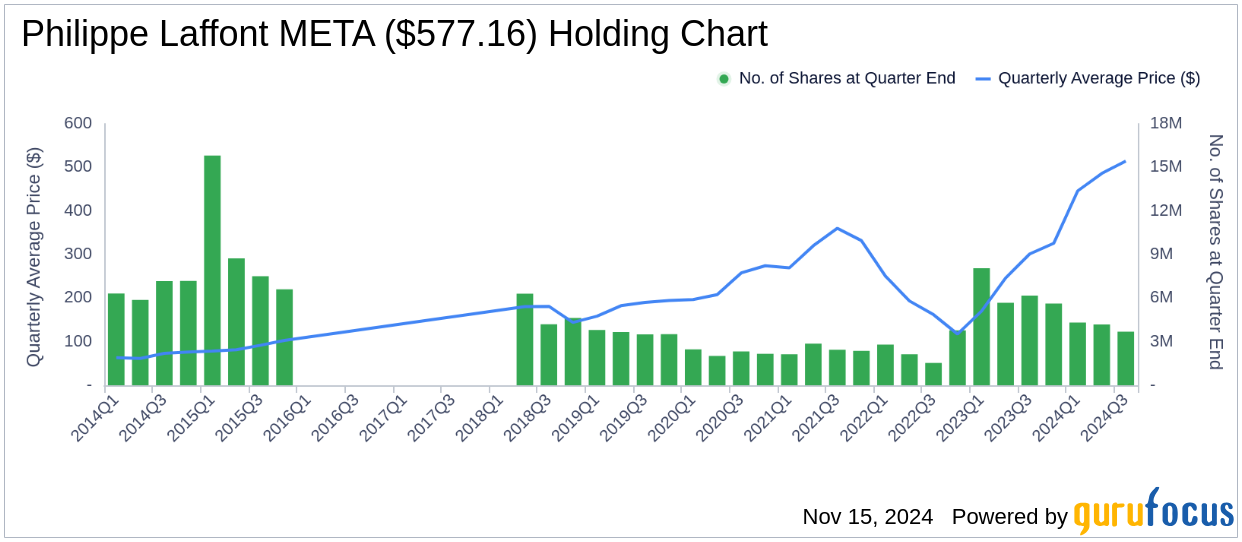
Task: Click the 15M tick on the shares axis
Action: pyautogui.click(x=1166, y=167)
